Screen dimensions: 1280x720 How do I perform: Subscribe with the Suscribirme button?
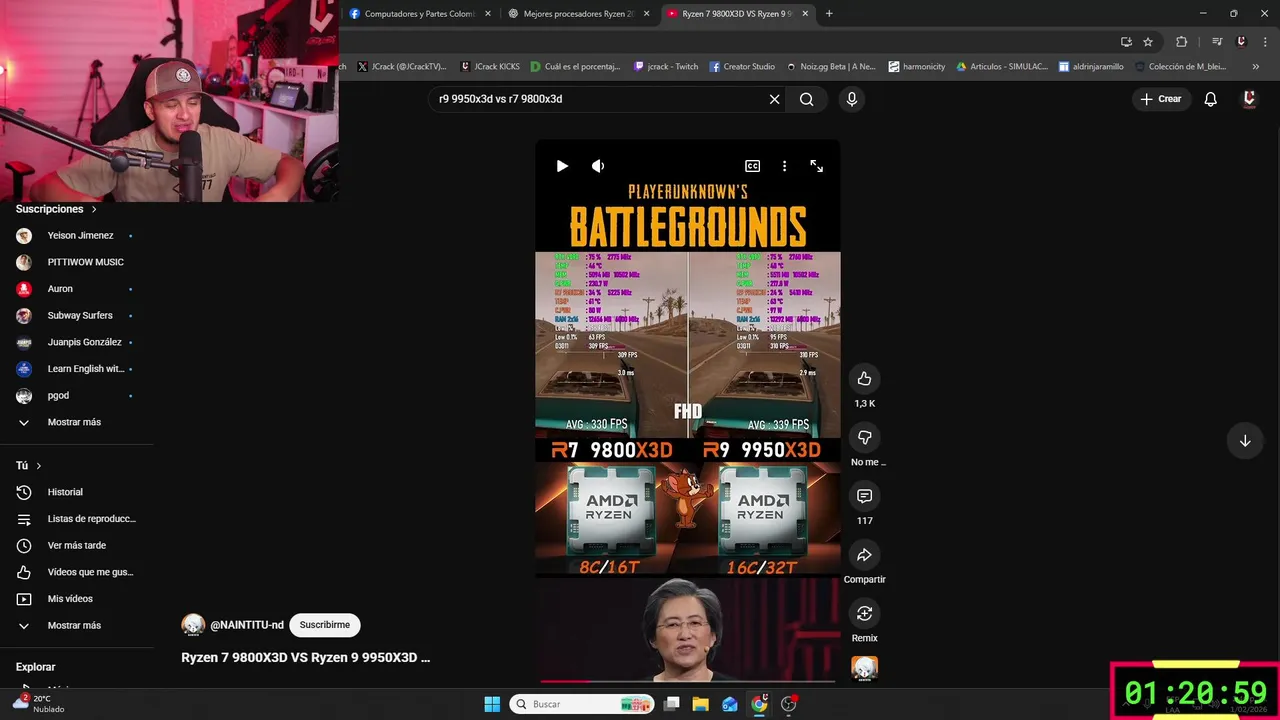[x=325, y=625]
